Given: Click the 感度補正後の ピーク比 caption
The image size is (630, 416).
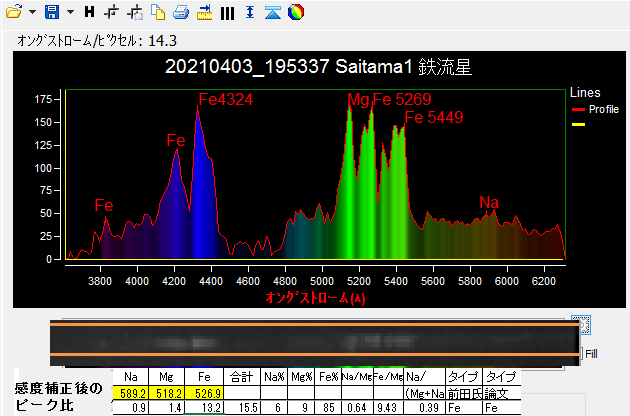Looking at the screenshot, I should pos(58,396).
